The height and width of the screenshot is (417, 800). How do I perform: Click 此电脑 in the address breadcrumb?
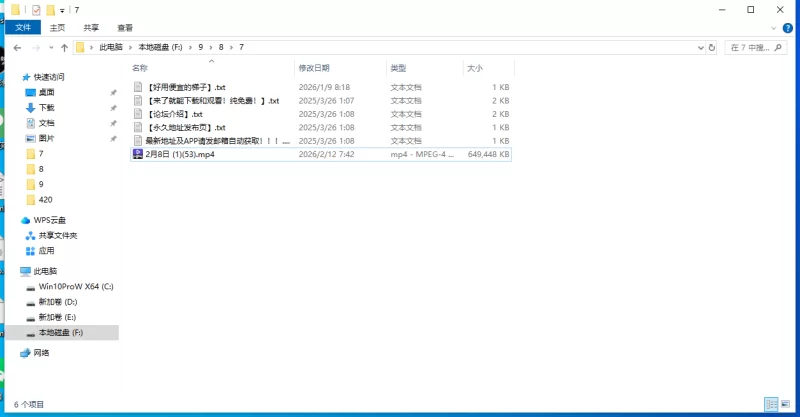tap(111, 47)
